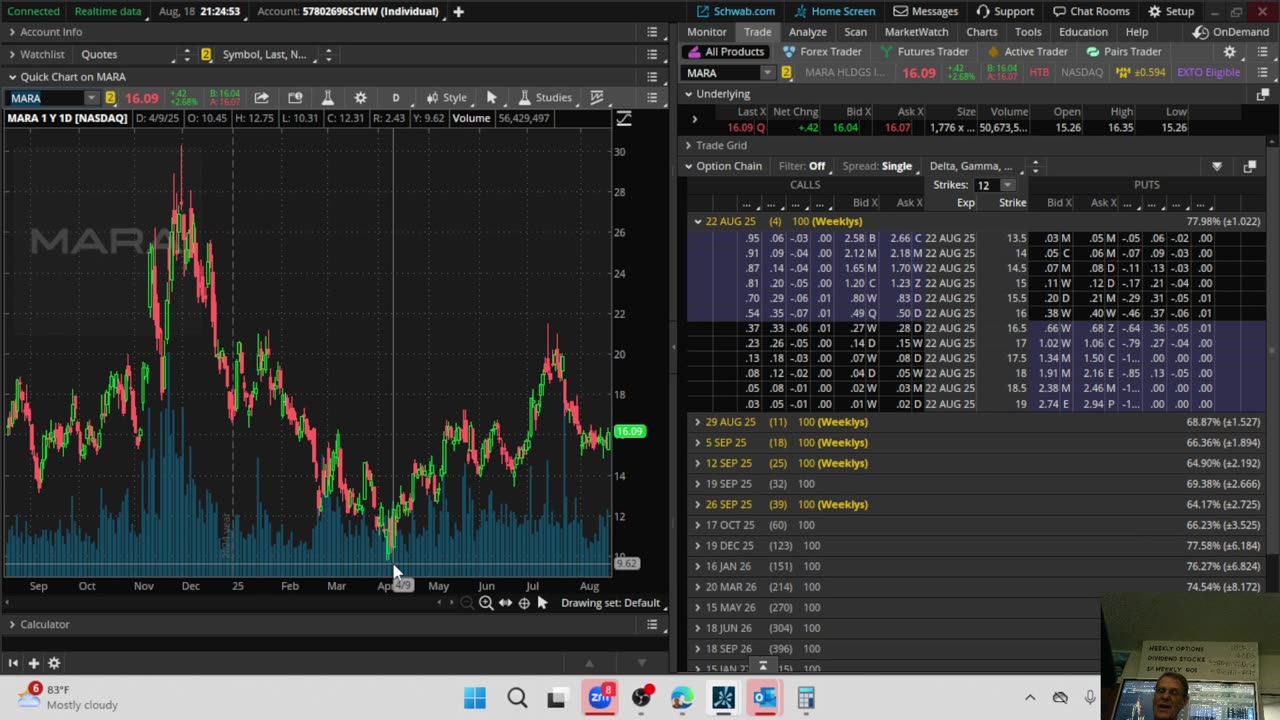Add a gadget with the plus icon

(33, 663)
